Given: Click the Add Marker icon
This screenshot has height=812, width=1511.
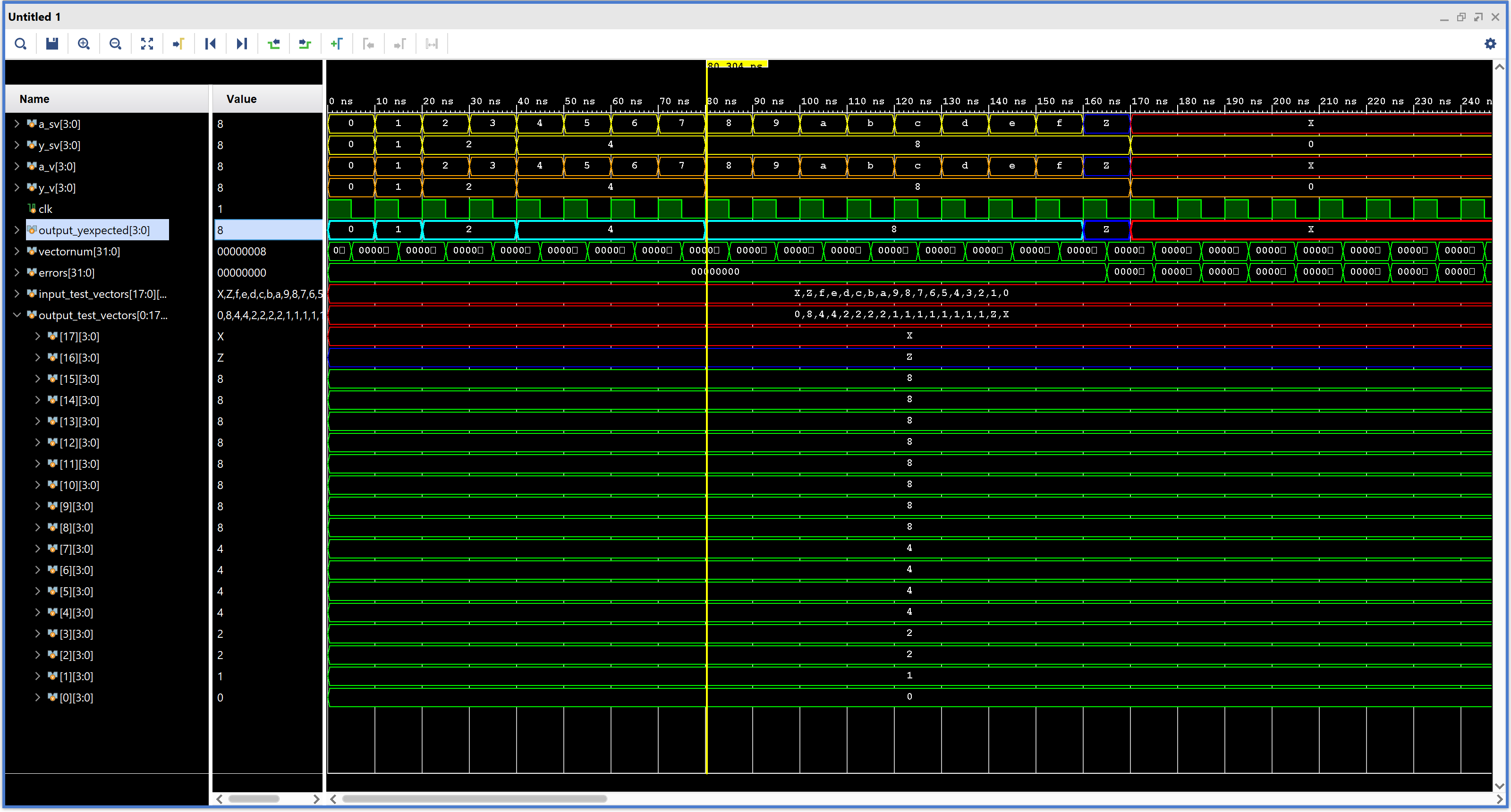Looking at the screenshot, I should click(x=337, y=44).
